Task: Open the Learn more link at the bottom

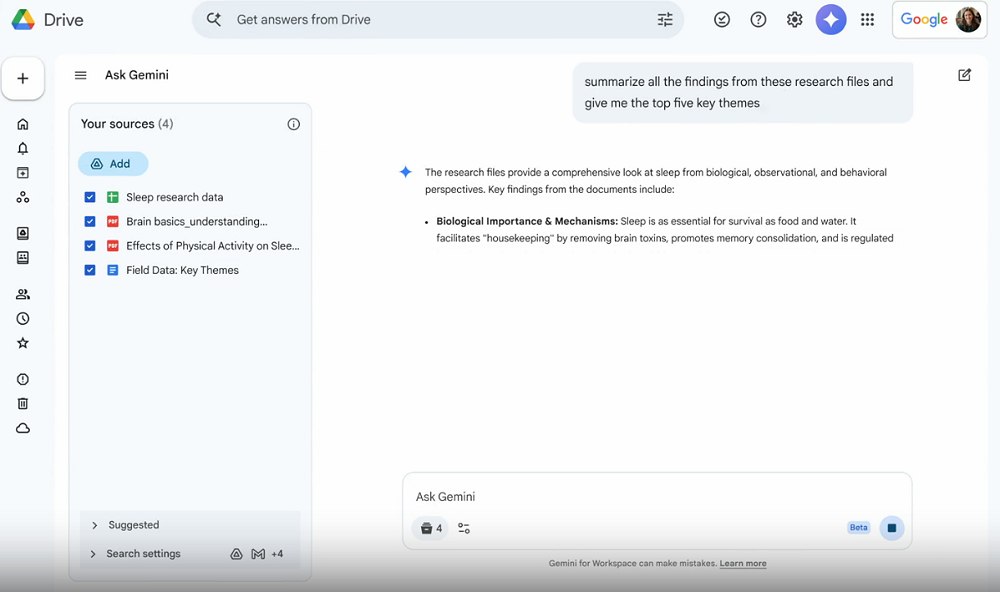Action: click(x=743, y=563)
